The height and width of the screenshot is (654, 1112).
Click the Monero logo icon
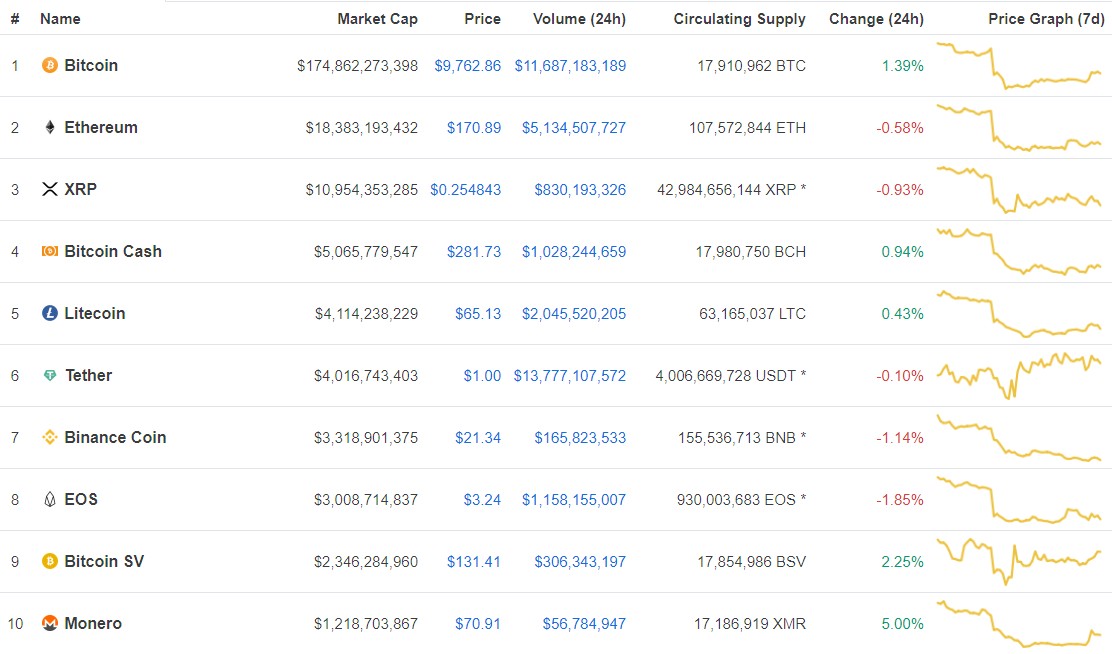[x=50, y=623]
